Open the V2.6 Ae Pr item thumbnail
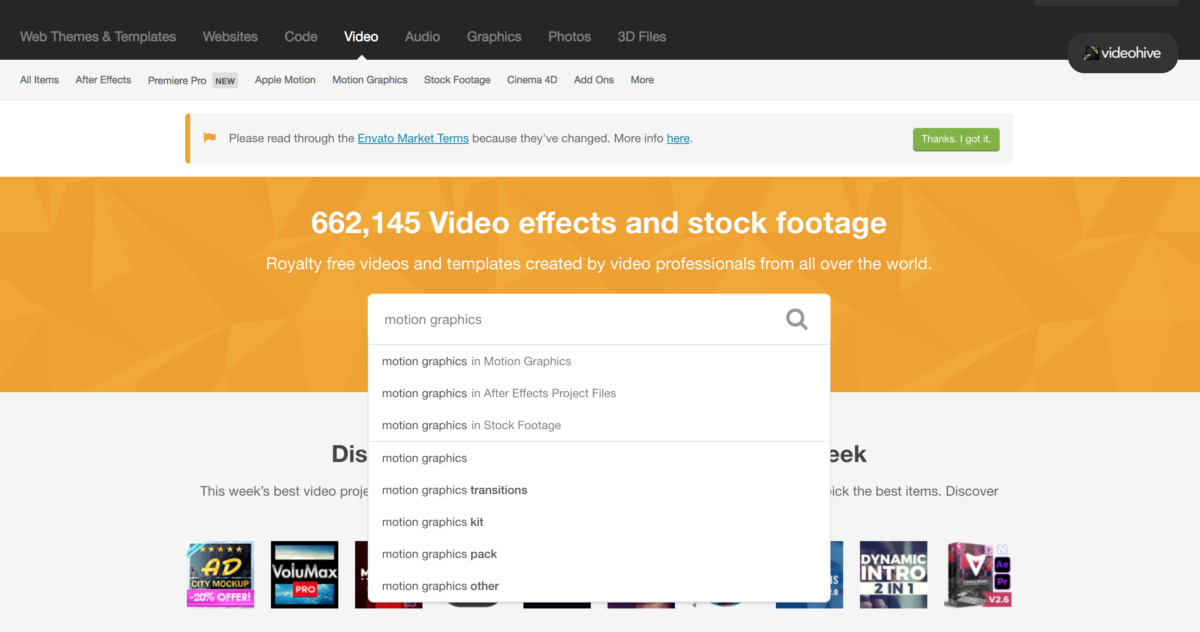This screenshot has width=1200, height=632. 978,575
